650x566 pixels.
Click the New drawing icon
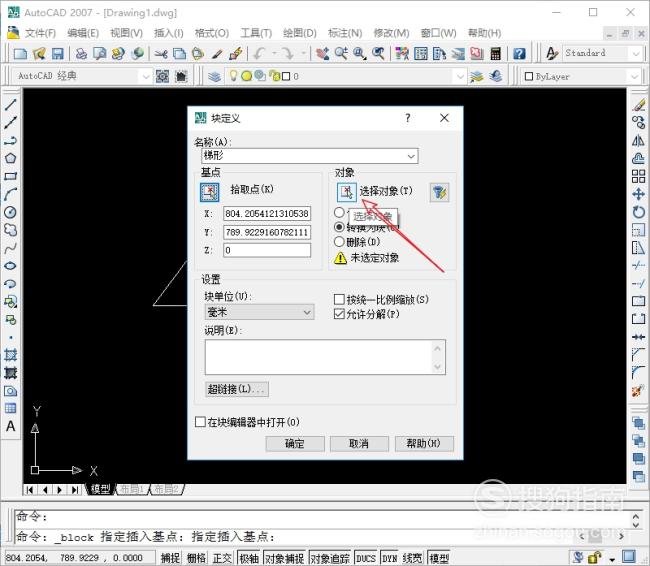[20, 53]
